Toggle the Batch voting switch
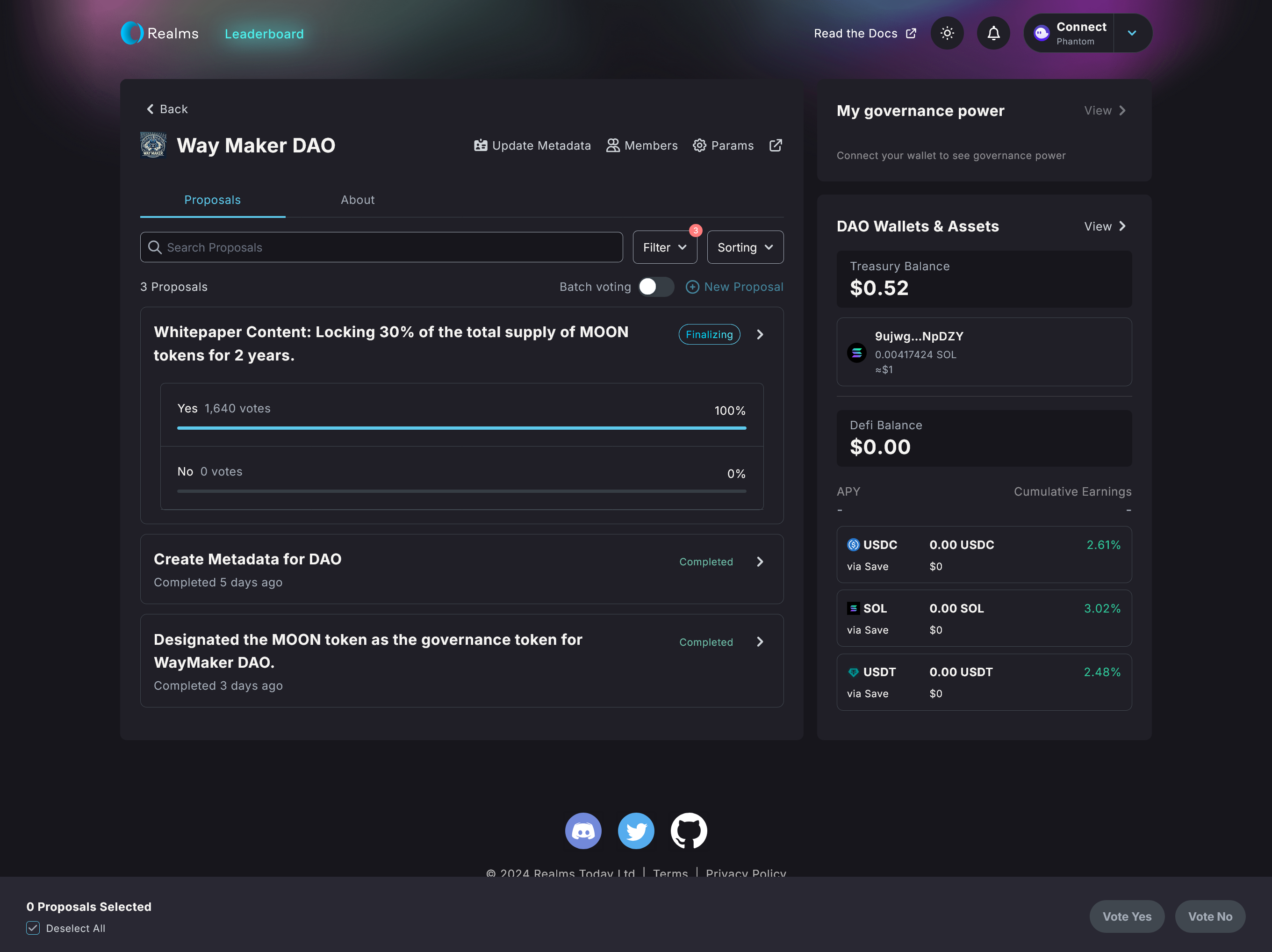 (x=656, y=287)
